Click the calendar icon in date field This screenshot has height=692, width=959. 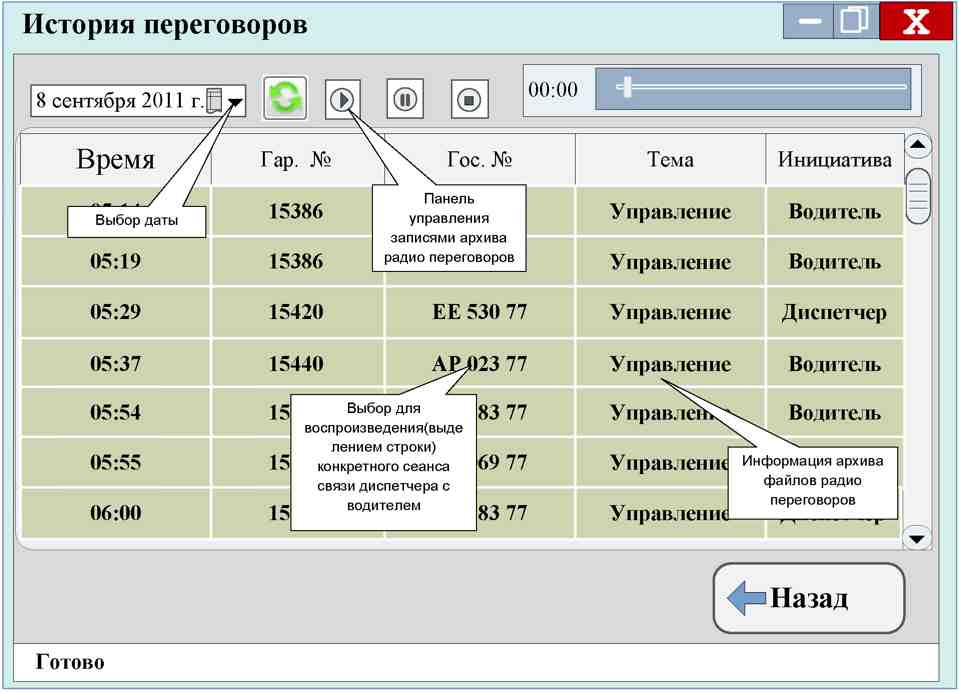coord(215,100)
